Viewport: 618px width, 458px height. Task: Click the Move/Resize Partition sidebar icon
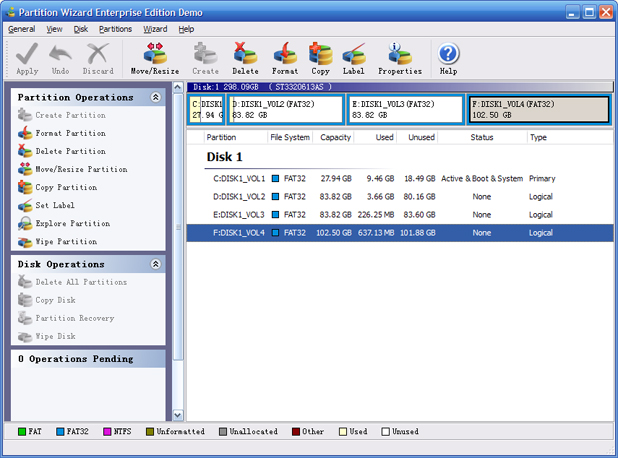[25, 169]
